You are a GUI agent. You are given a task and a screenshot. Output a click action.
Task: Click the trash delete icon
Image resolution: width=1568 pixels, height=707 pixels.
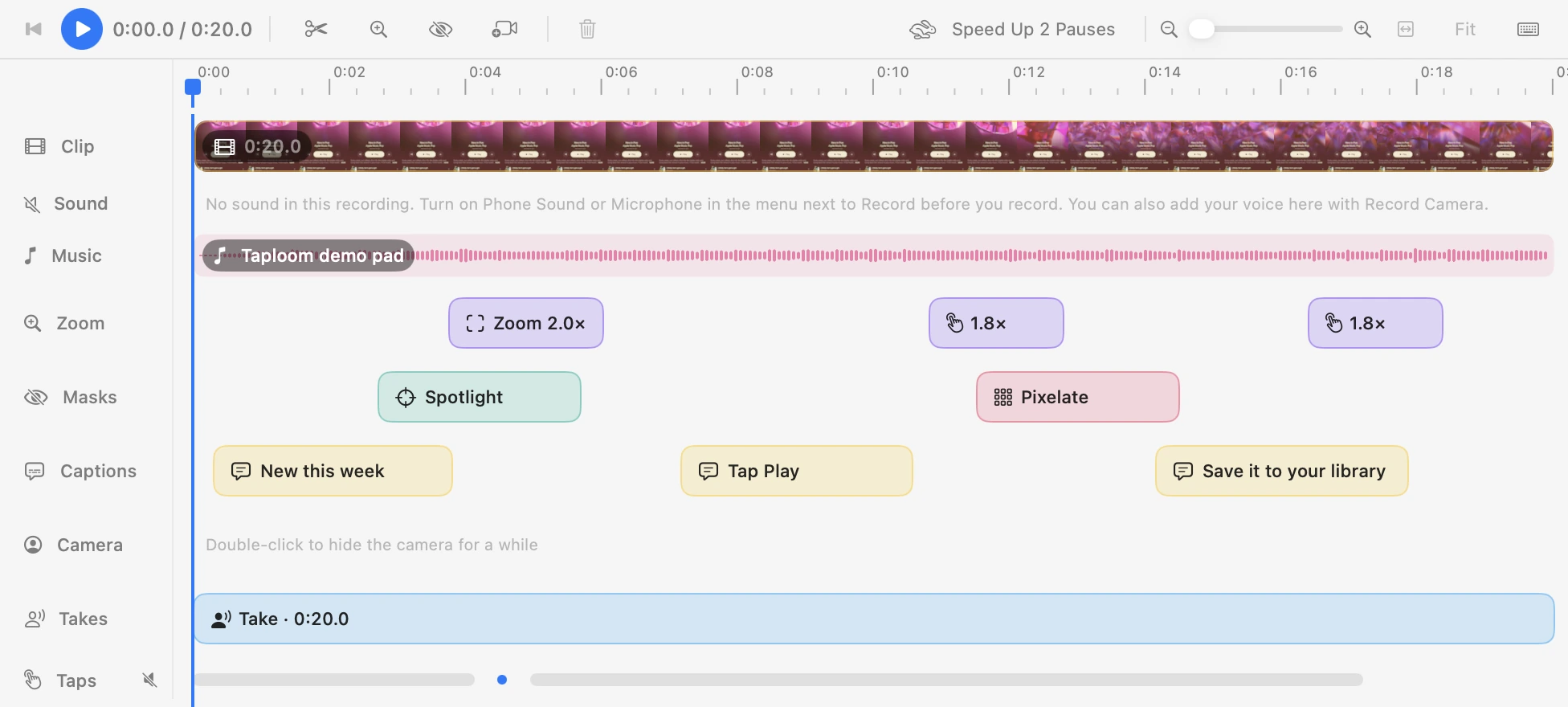[587, 29]
